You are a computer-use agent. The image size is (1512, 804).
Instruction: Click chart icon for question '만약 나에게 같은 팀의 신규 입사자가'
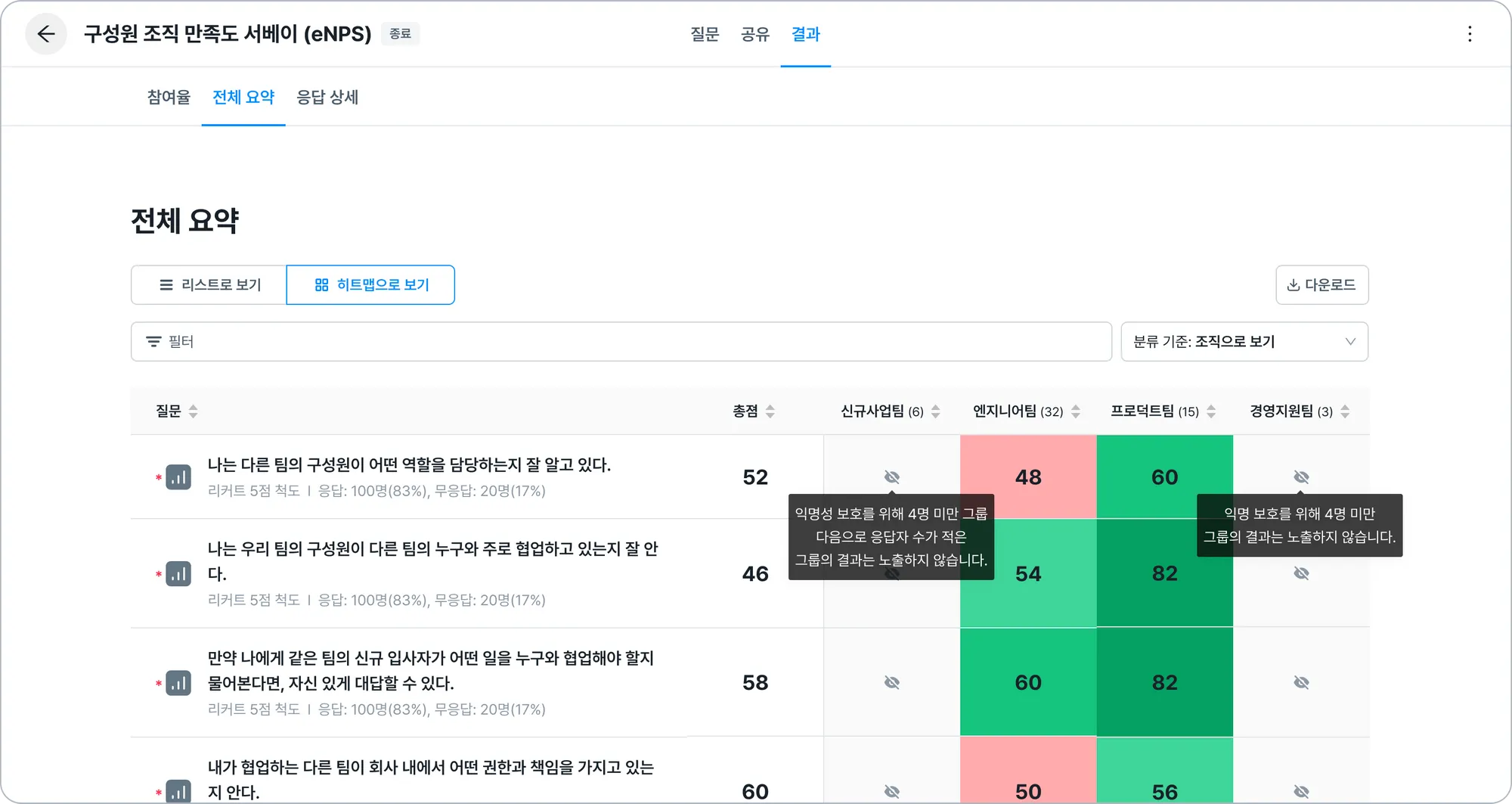coord(178,683)
